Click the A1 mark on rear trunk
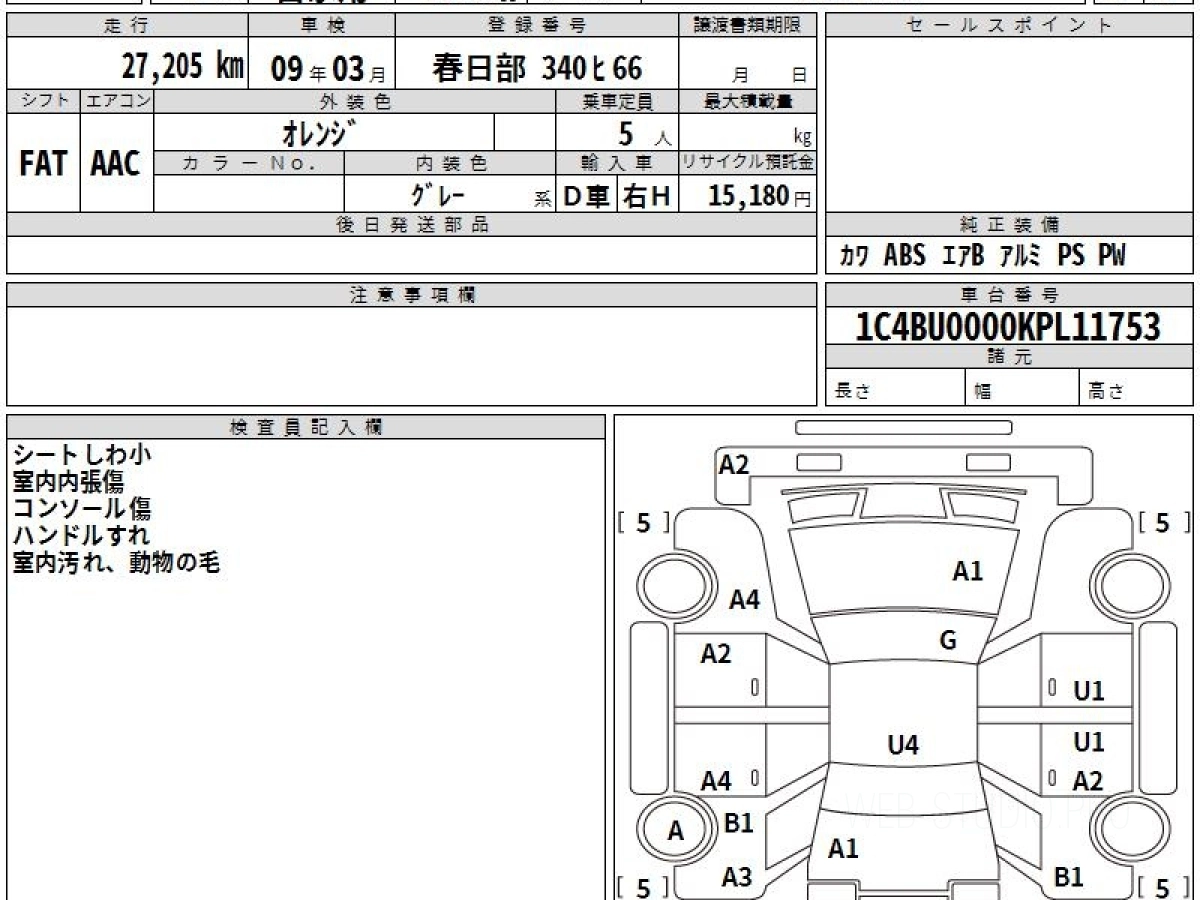1200x900 pixels. pyautogui.click(x=843, y=849)
